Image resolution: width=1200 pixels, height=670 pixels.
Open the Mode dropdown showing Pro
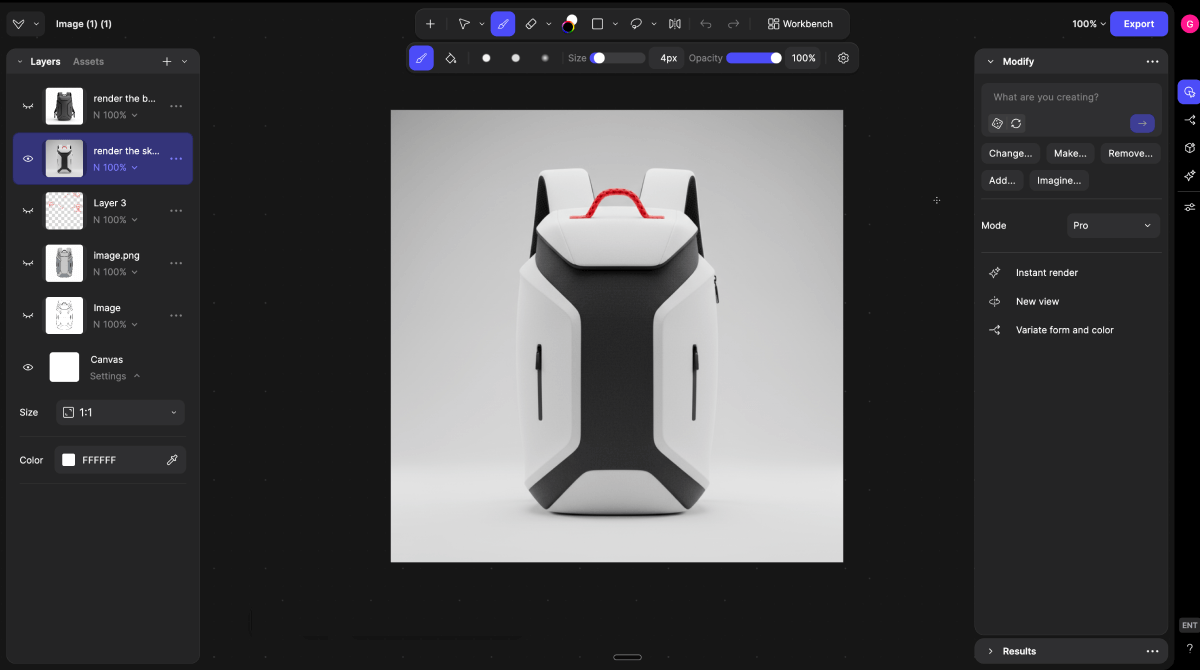[1113, 226]
